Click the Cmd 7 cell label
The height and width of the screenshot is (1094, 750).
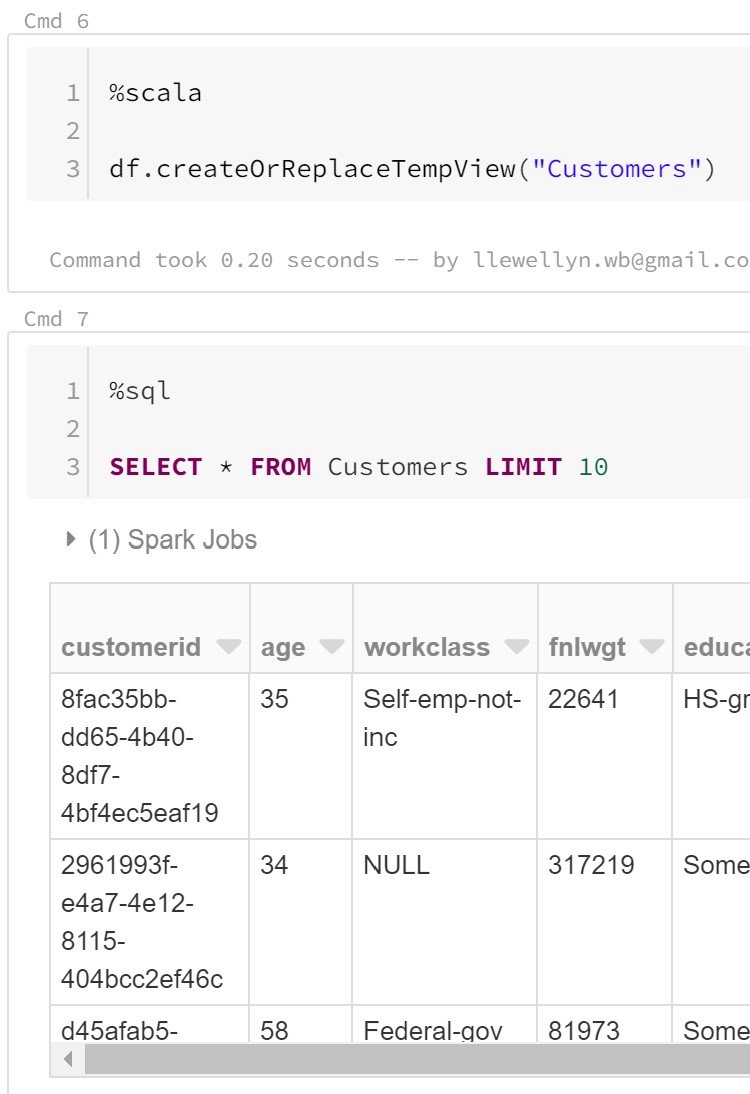(x=56, y=319)
